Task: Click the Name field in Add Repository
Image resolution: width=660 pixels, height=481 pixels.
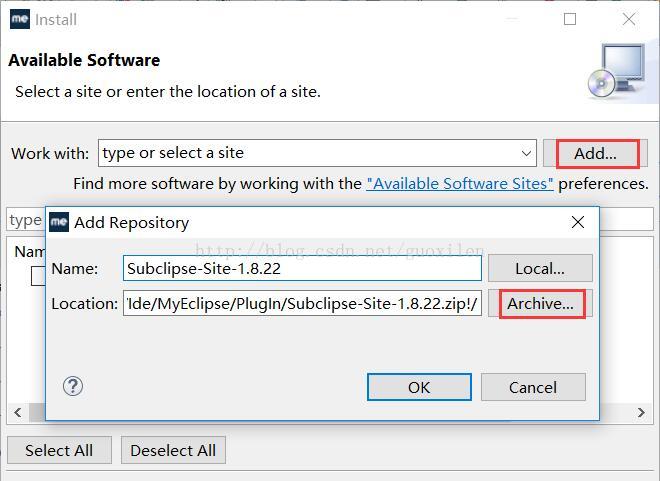Action: (302, 268)
